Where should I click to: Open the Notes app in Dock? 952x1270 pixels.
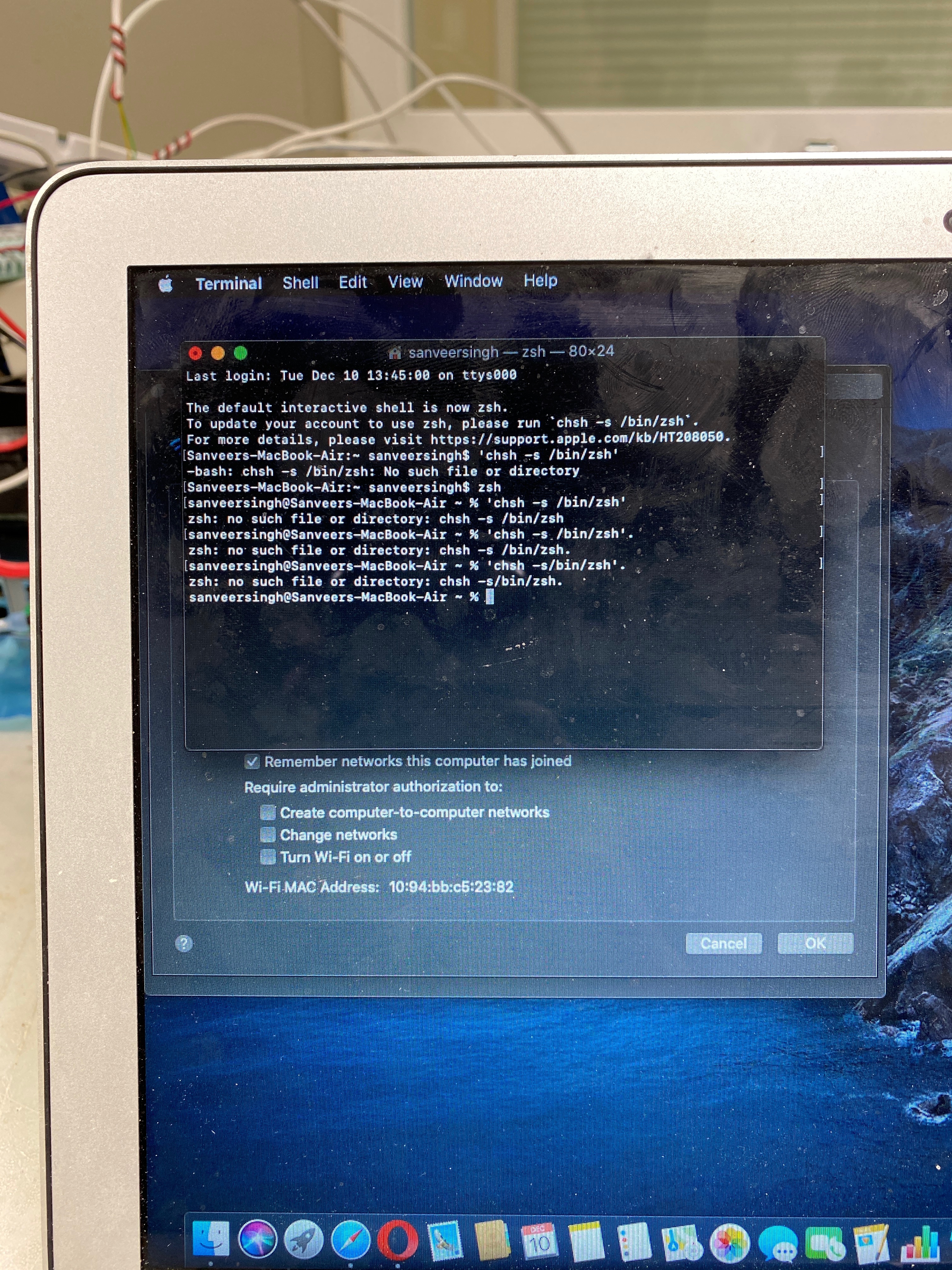tap(586, 1242)
